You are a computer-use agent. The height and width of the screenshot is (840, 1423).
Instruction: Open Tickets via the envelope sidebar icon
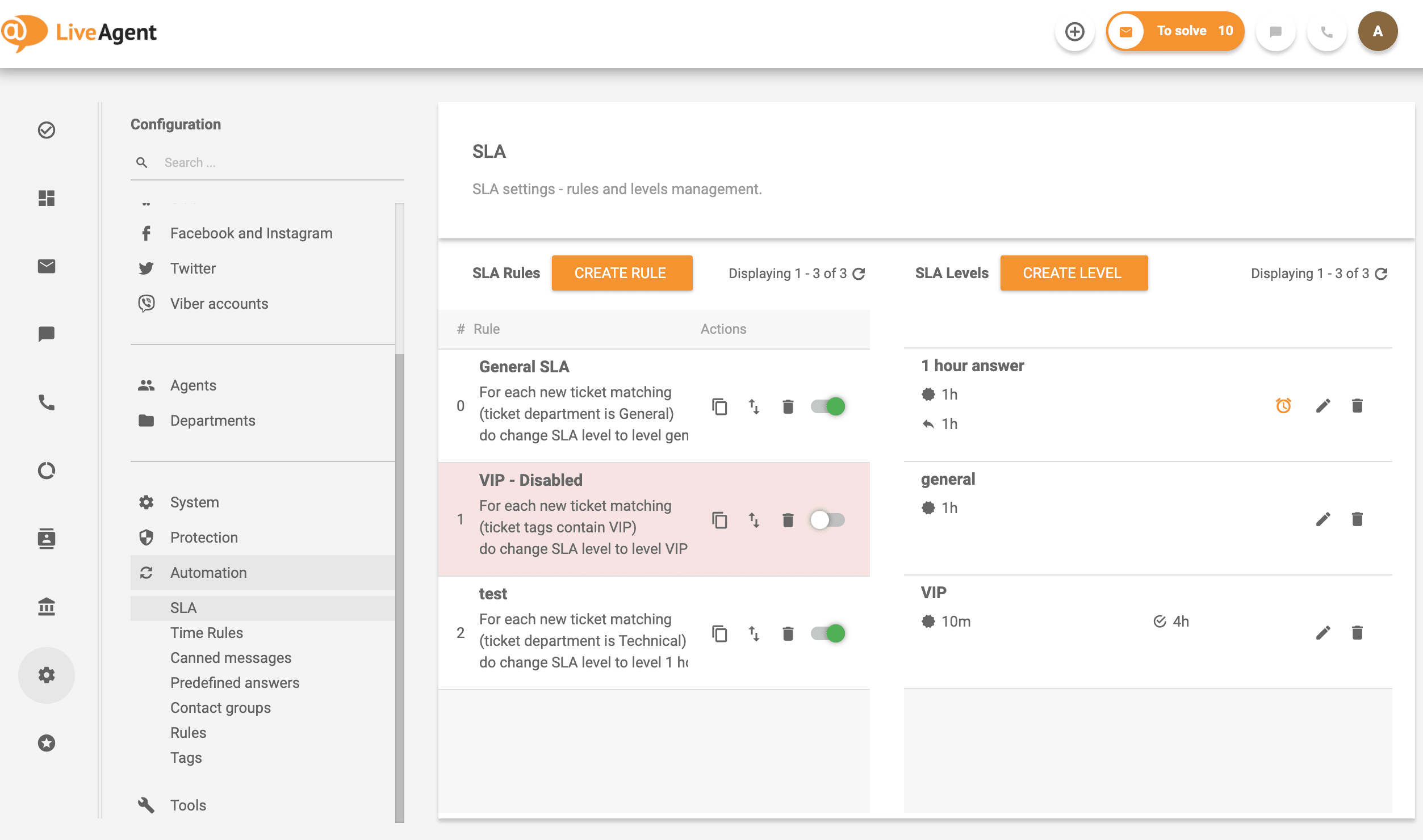coord(47,266)
